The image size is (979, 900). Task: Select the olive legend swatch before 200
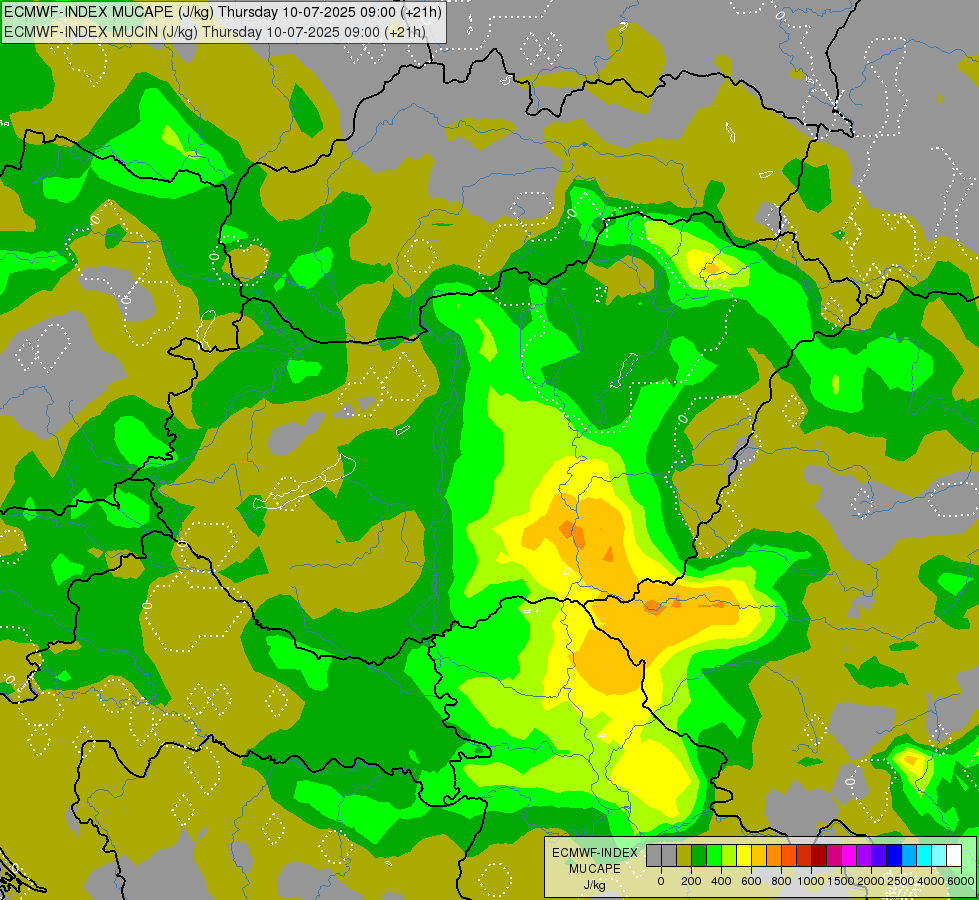point(684,855)
